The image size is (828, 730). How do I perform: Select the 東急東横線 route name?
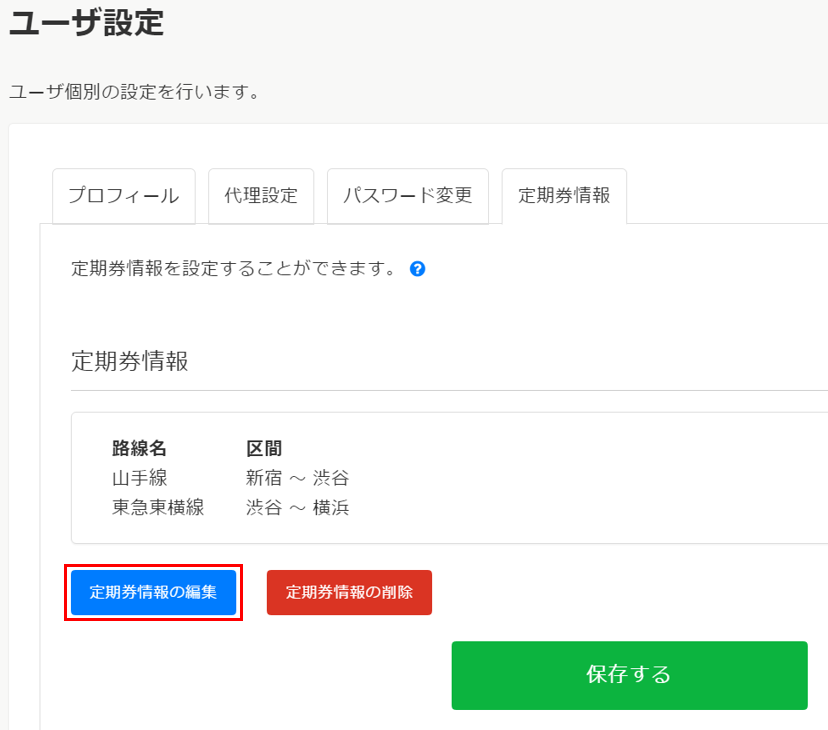click(158, 507)
